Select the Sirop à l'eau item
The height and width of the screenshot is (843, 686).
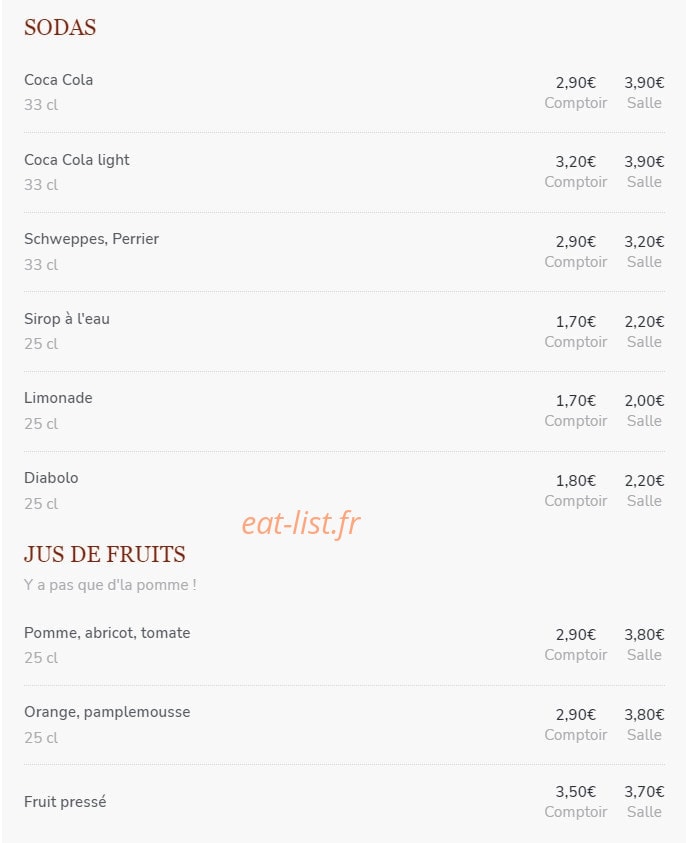point(67,319)
